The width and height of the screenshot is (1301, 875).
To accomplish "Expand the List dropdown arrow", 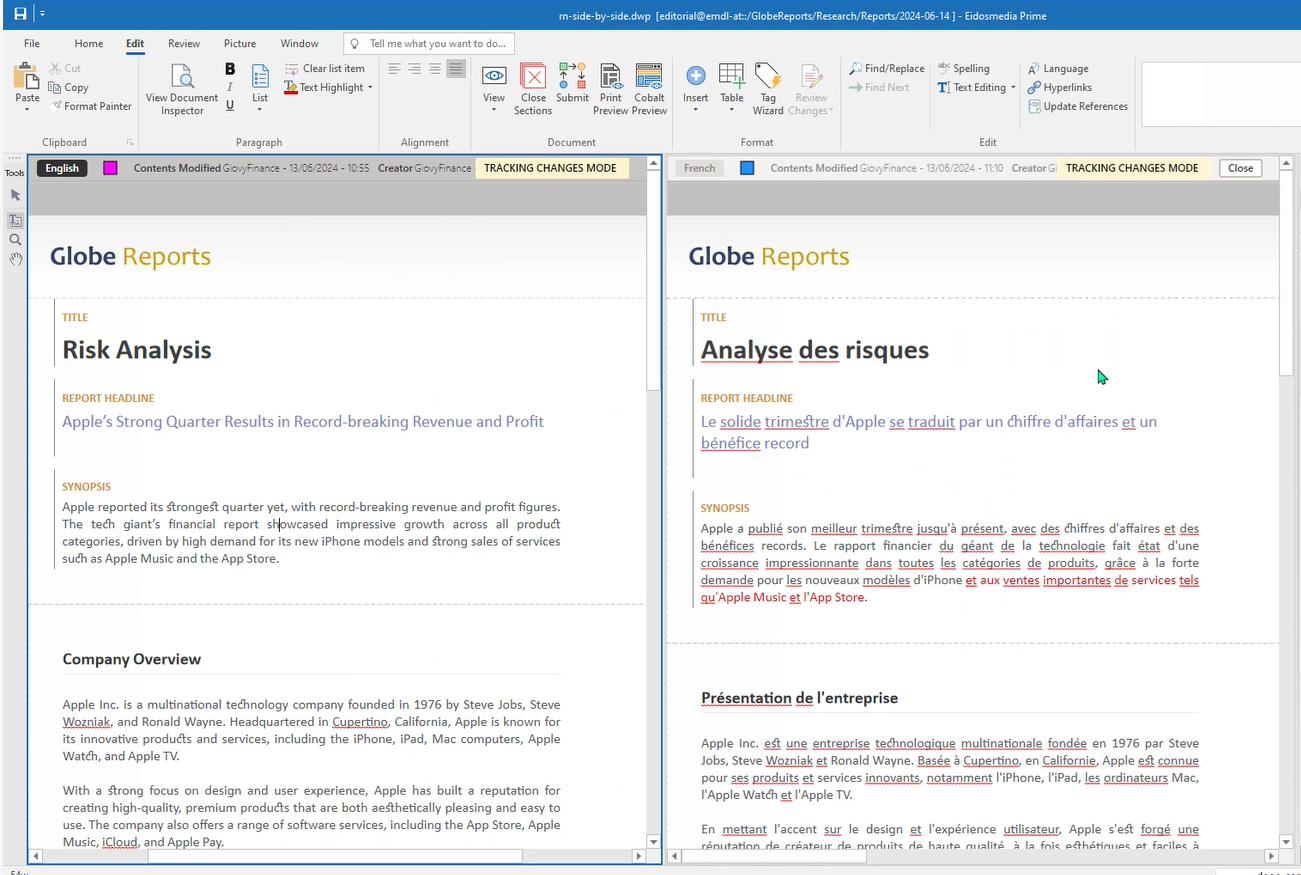I will [x=260, y=110].
